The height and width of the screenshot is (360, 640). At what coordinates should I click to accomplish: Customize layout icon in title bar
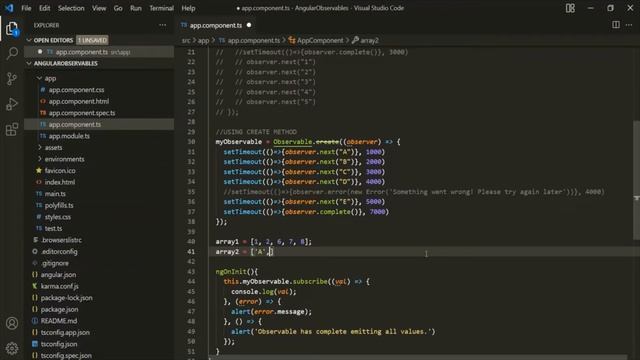click(x=570, y=8)
